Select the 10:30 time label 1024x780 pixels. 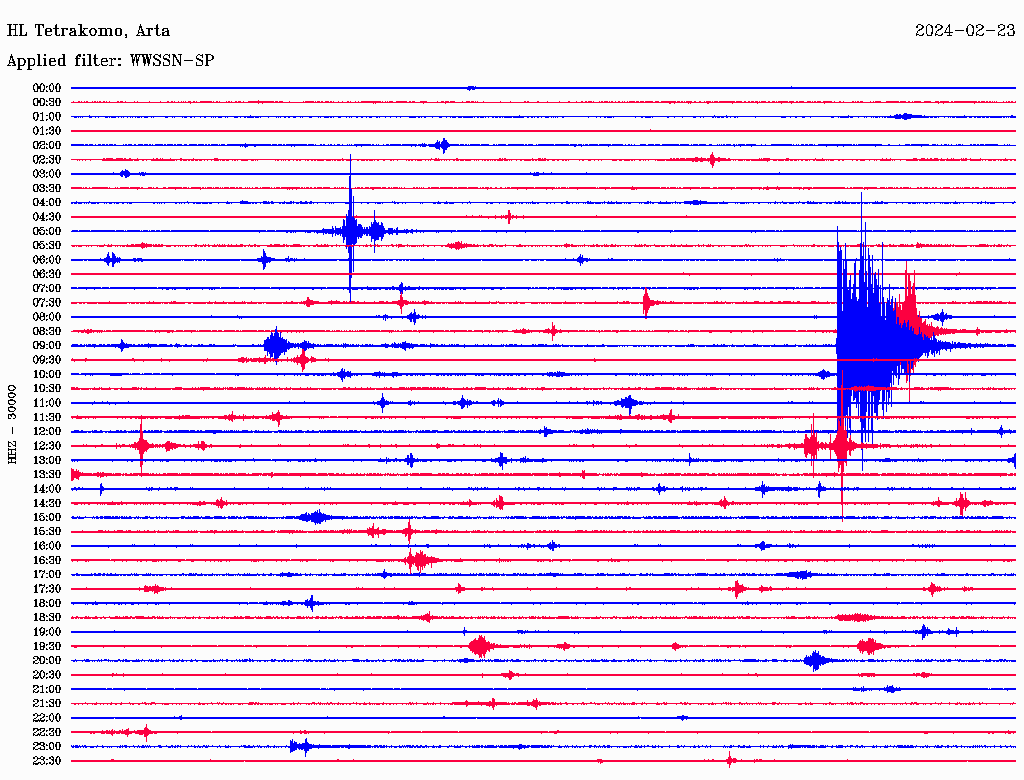47,388
